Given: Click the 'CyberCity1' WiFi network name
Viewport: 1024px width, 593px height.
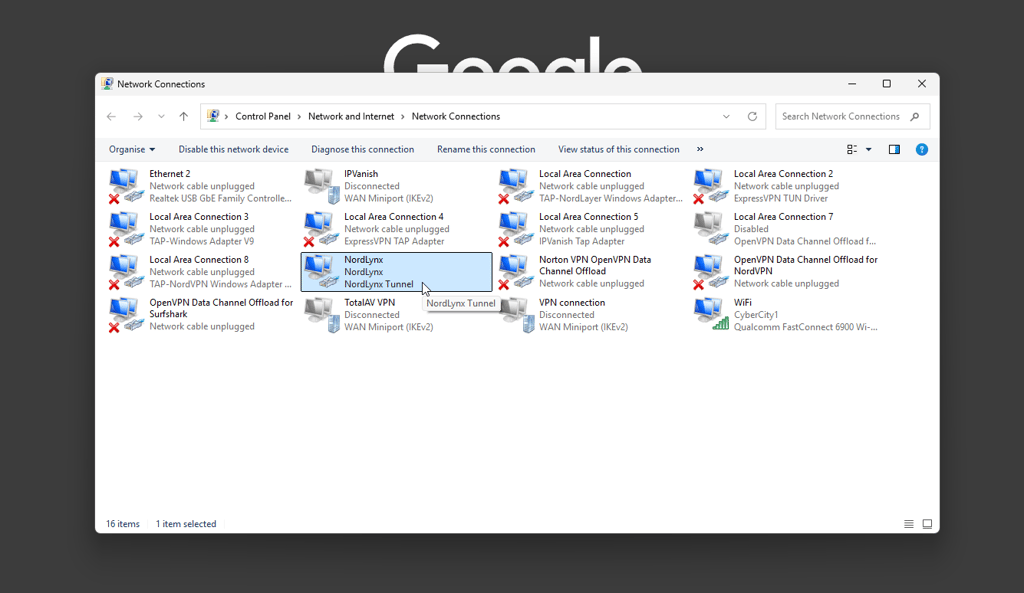Looking at the screenshot, I should pyautogui.click(x=756, y=315).
